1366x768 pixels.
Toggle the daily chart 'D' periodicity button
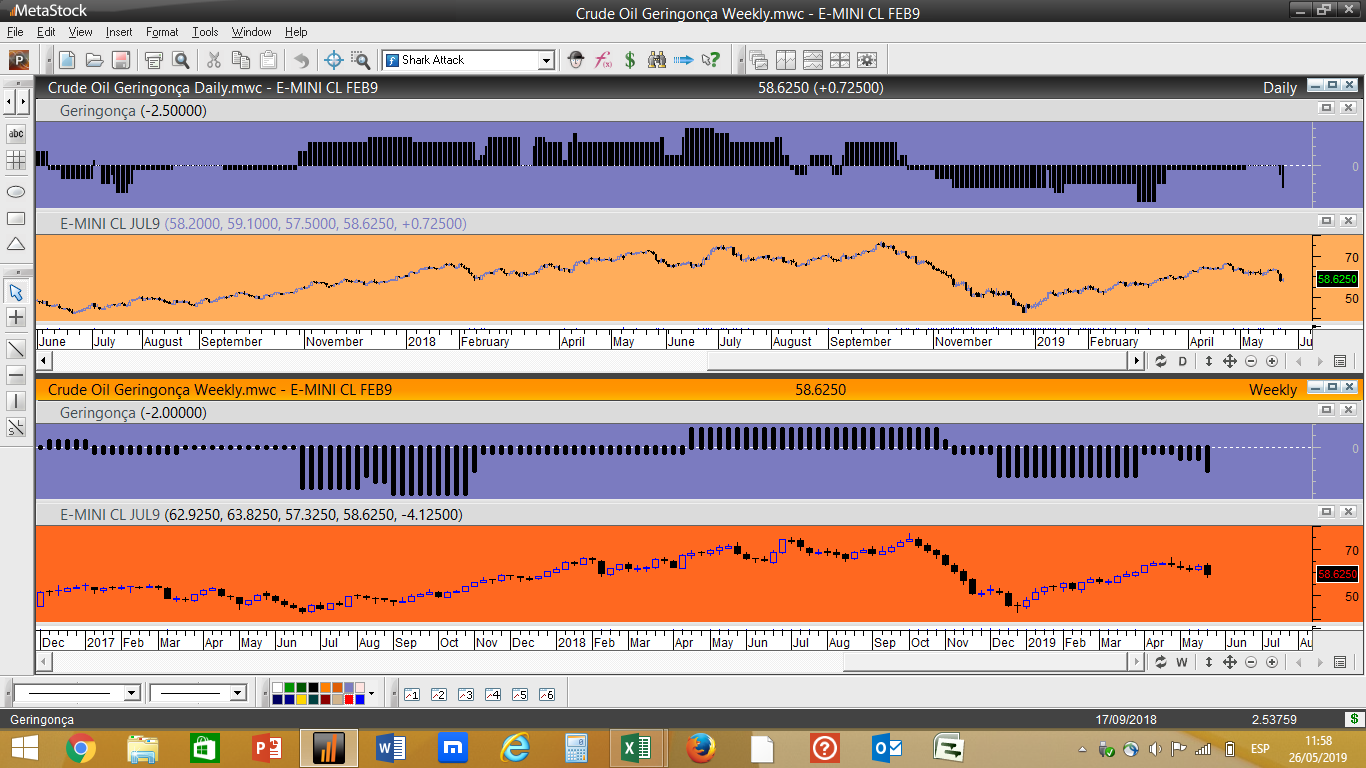[1181, 362]
